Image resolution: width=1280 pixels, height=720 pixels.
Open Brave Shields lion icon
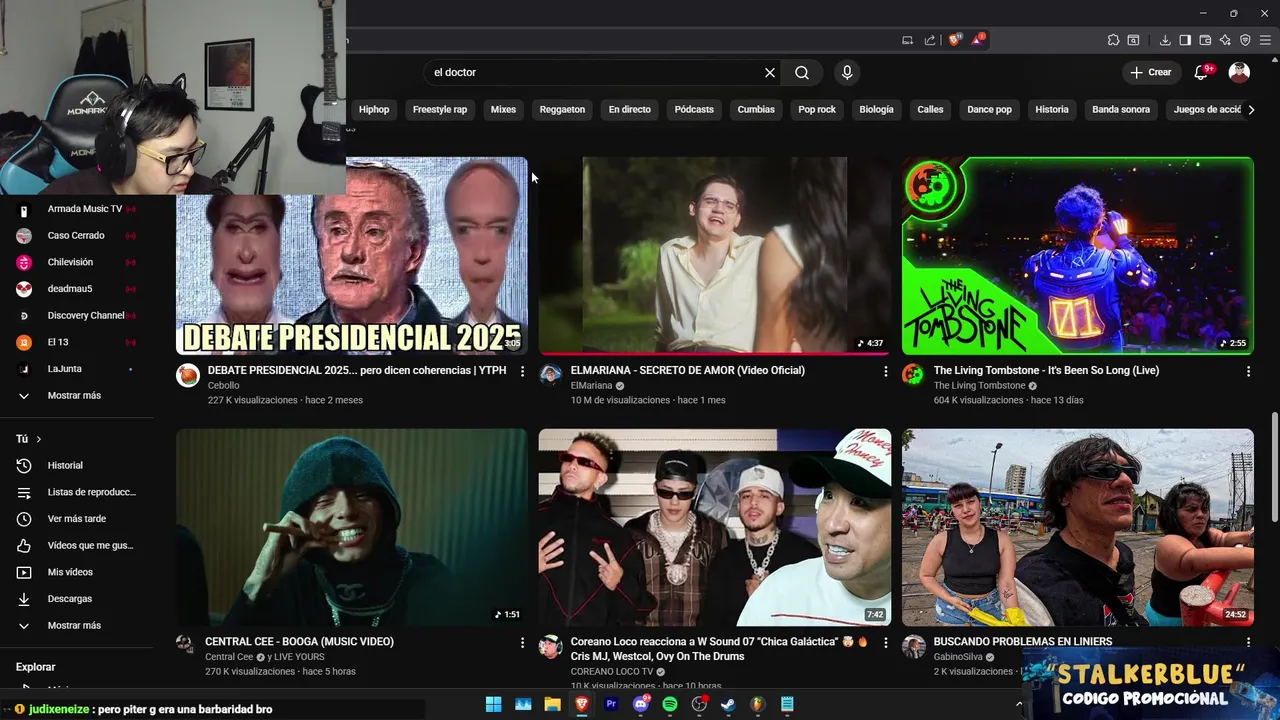tap(955, 40)
